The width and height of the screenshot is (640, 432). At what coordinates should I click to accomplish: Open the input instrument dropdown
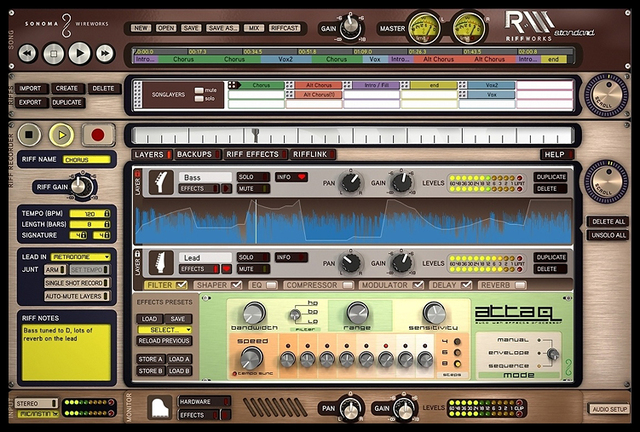tap(38, 414)
